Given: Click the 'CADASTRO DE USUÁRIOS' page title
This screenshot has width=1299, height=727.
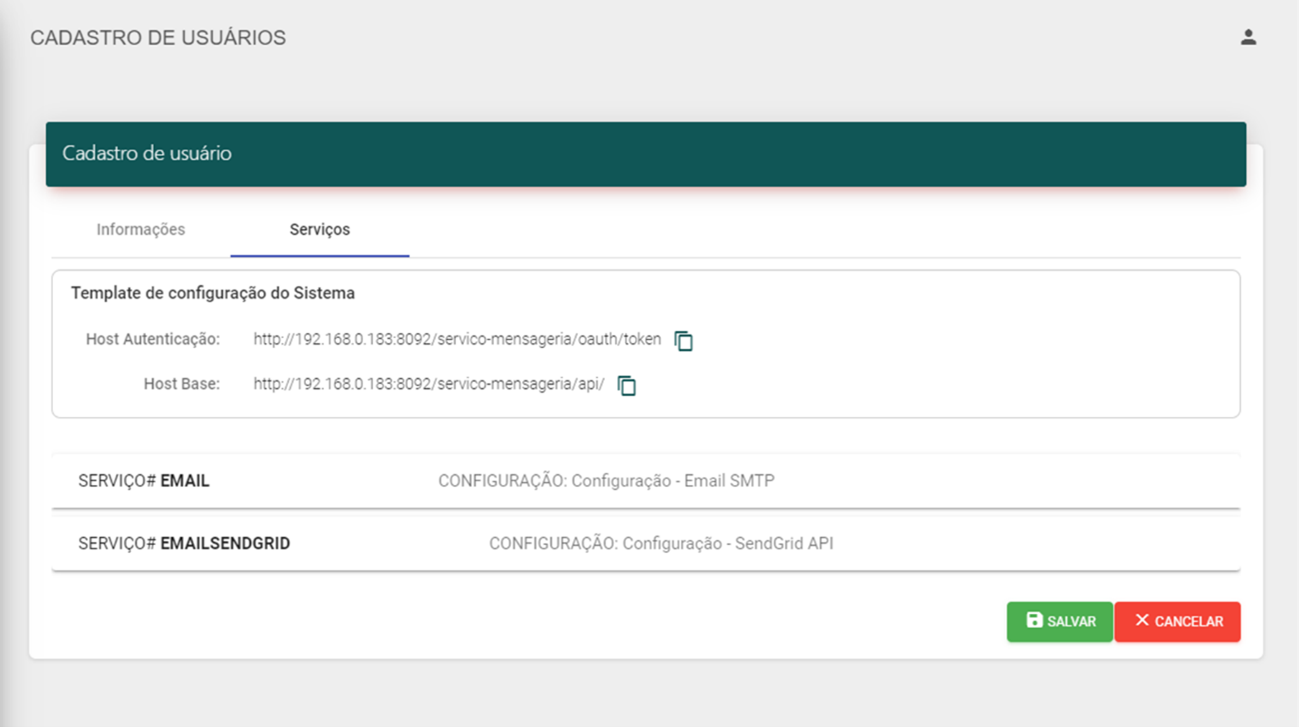Looking at the screenshot, I should pos(158,38).
